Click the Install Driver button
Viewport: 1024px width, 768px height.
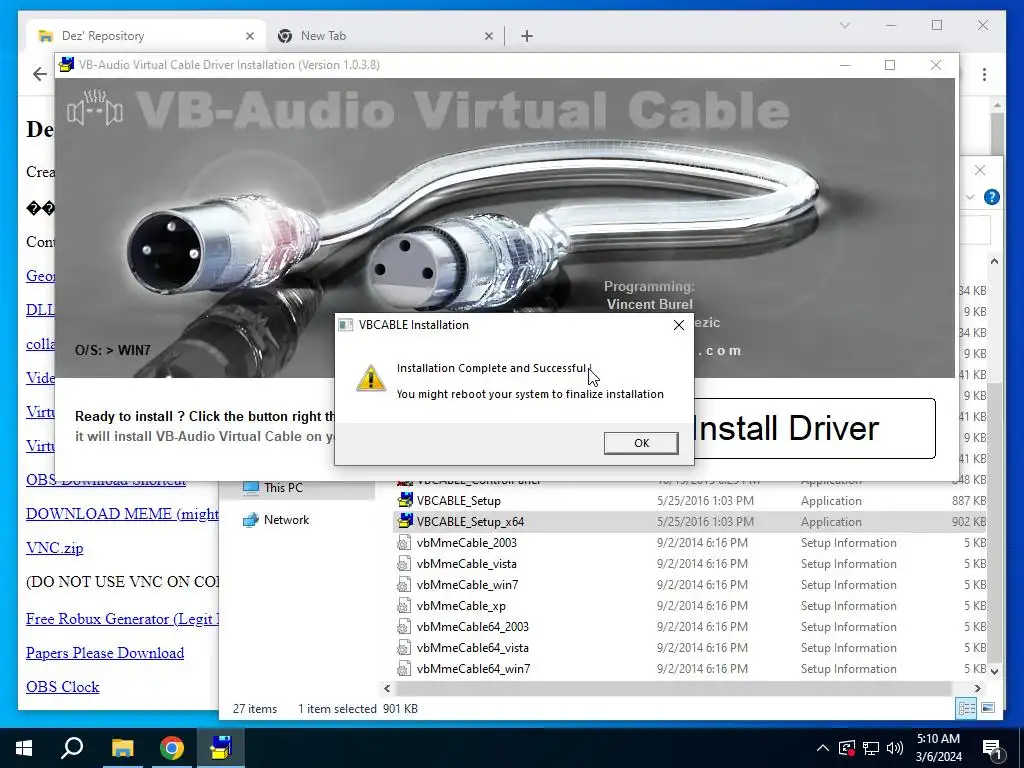coord(814,428)
